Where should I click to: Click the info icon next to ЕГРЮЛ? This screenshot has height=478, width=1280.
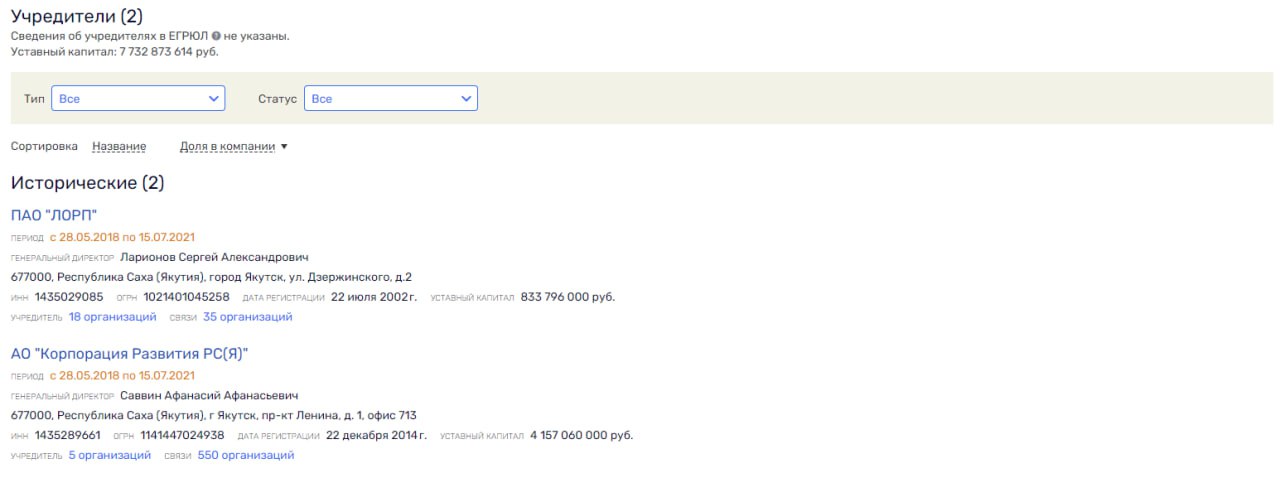(x=216, y=36)
